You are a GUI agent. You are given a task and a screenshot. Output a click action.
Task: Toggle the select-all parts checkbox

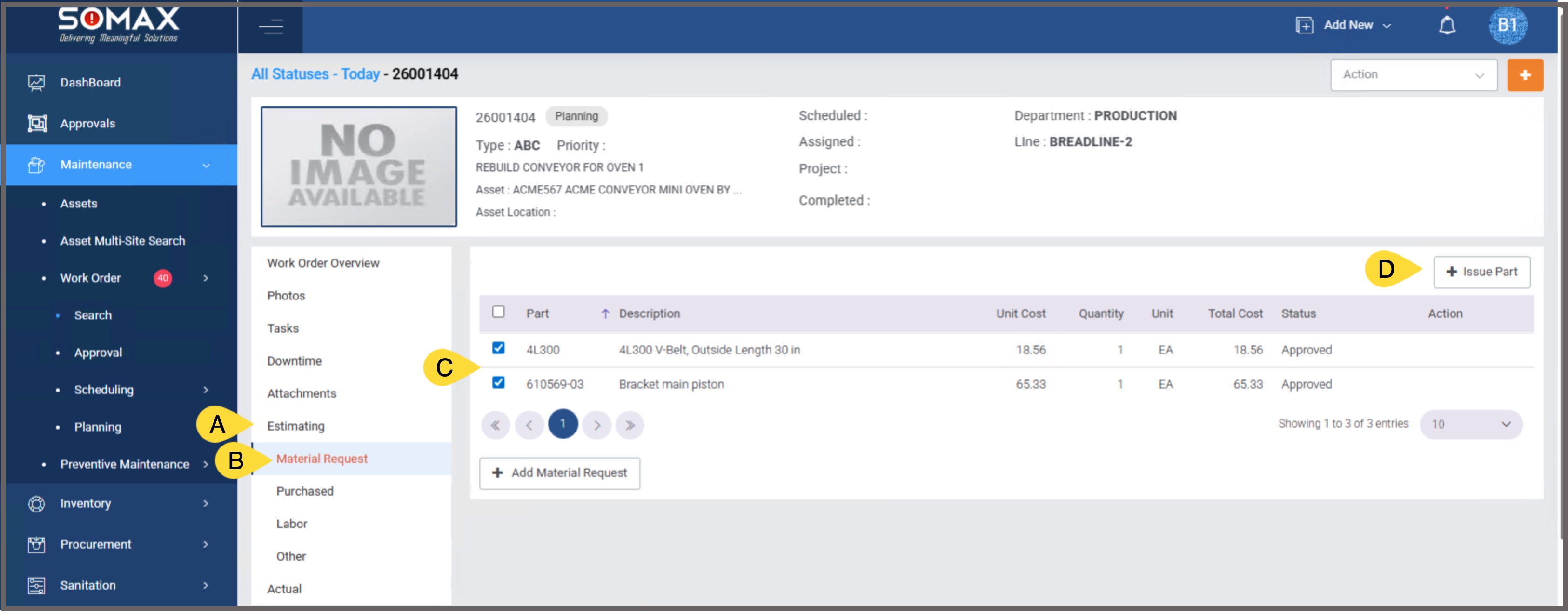click(498, 312)
